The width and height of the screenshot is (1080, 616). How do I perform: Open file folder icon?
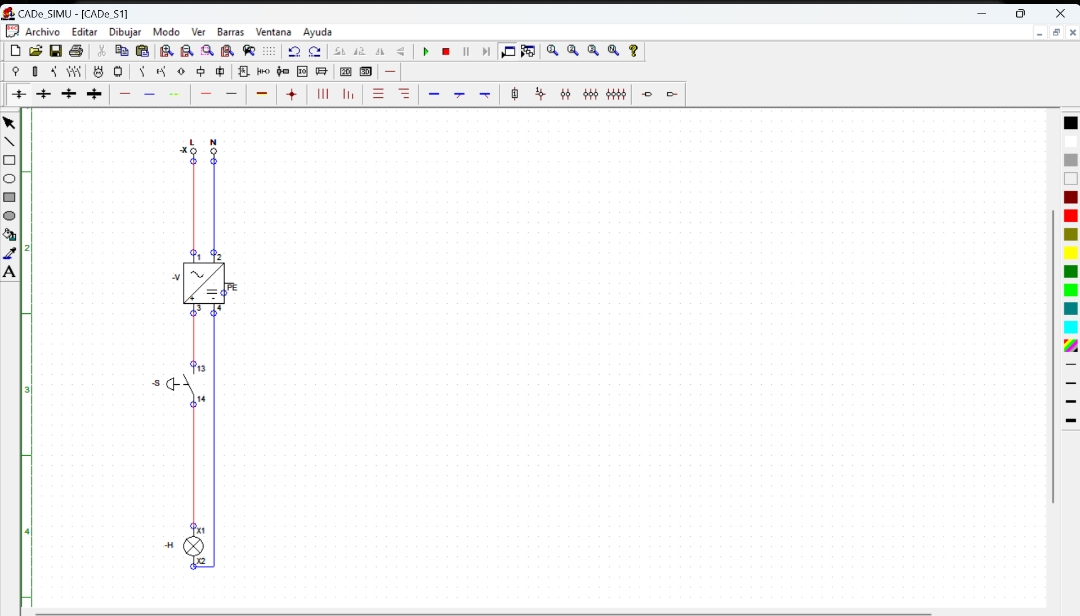pyautogui.click(x=35, y=51)
